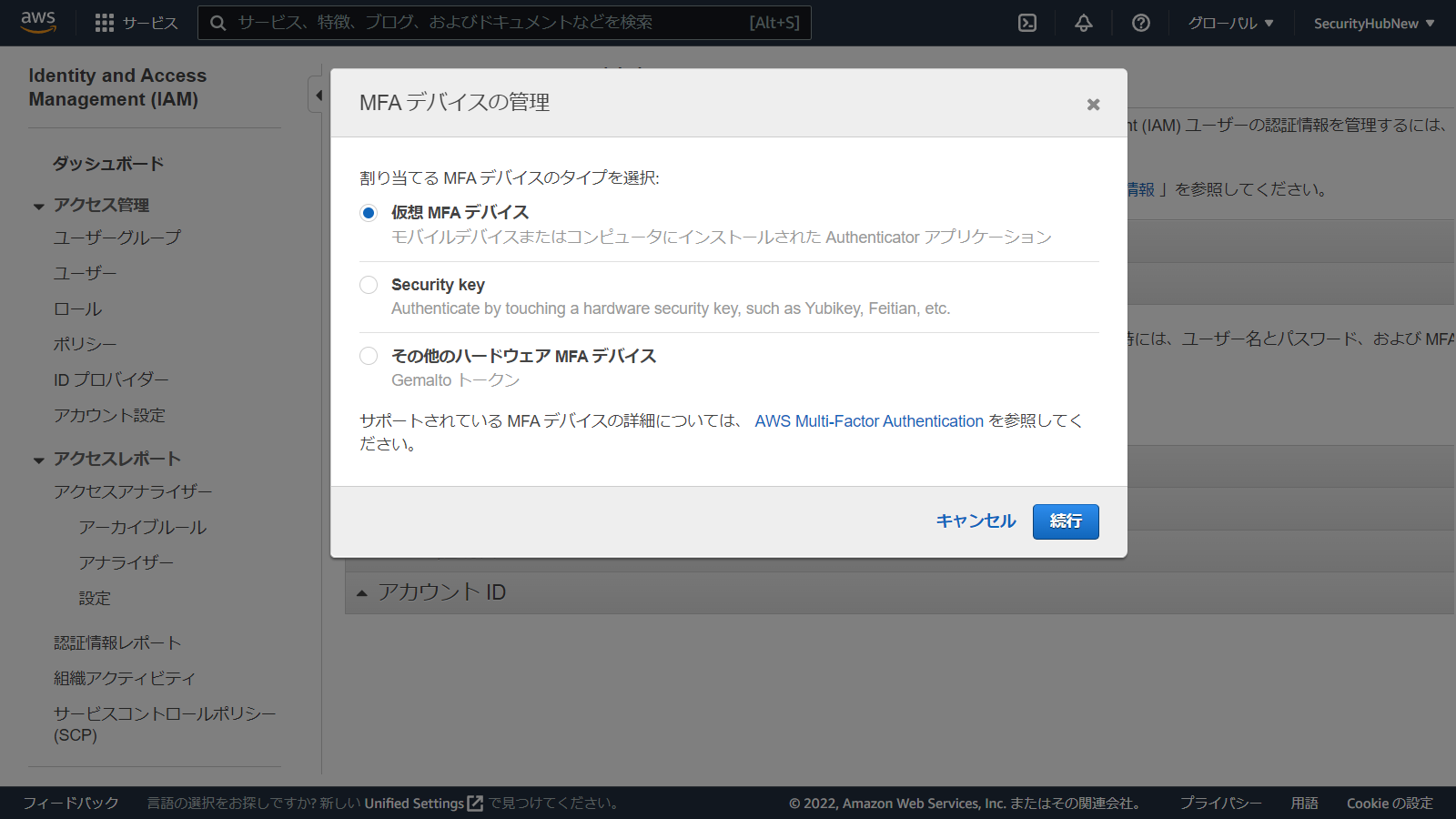Collapse the アクセスレポート sidebar section
This screenshot has width=1456, height=819.
[39, 460]
